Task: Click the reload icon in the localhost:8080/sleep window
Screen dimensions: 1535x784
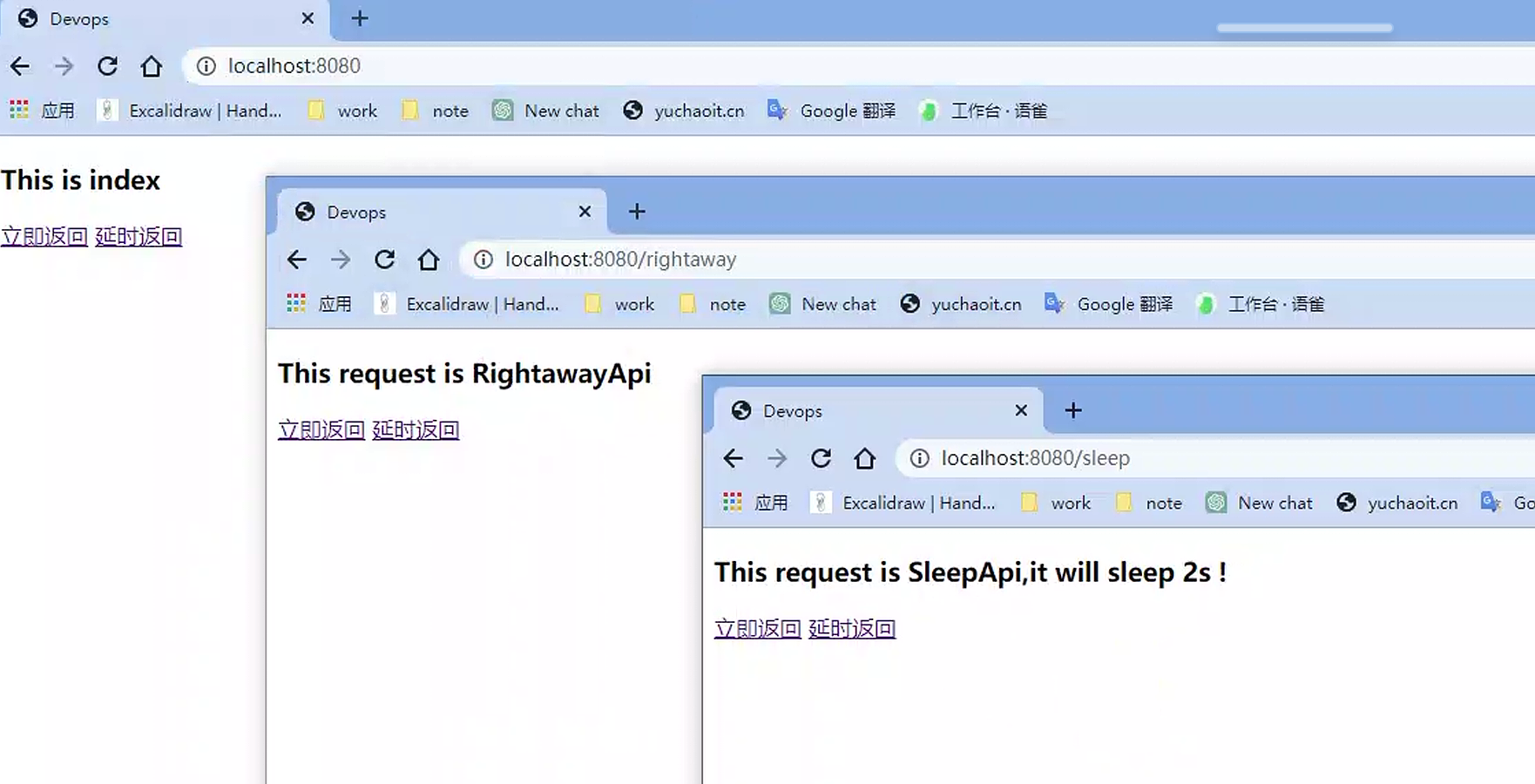Action: pyautogui.click(x=821, y=458)
